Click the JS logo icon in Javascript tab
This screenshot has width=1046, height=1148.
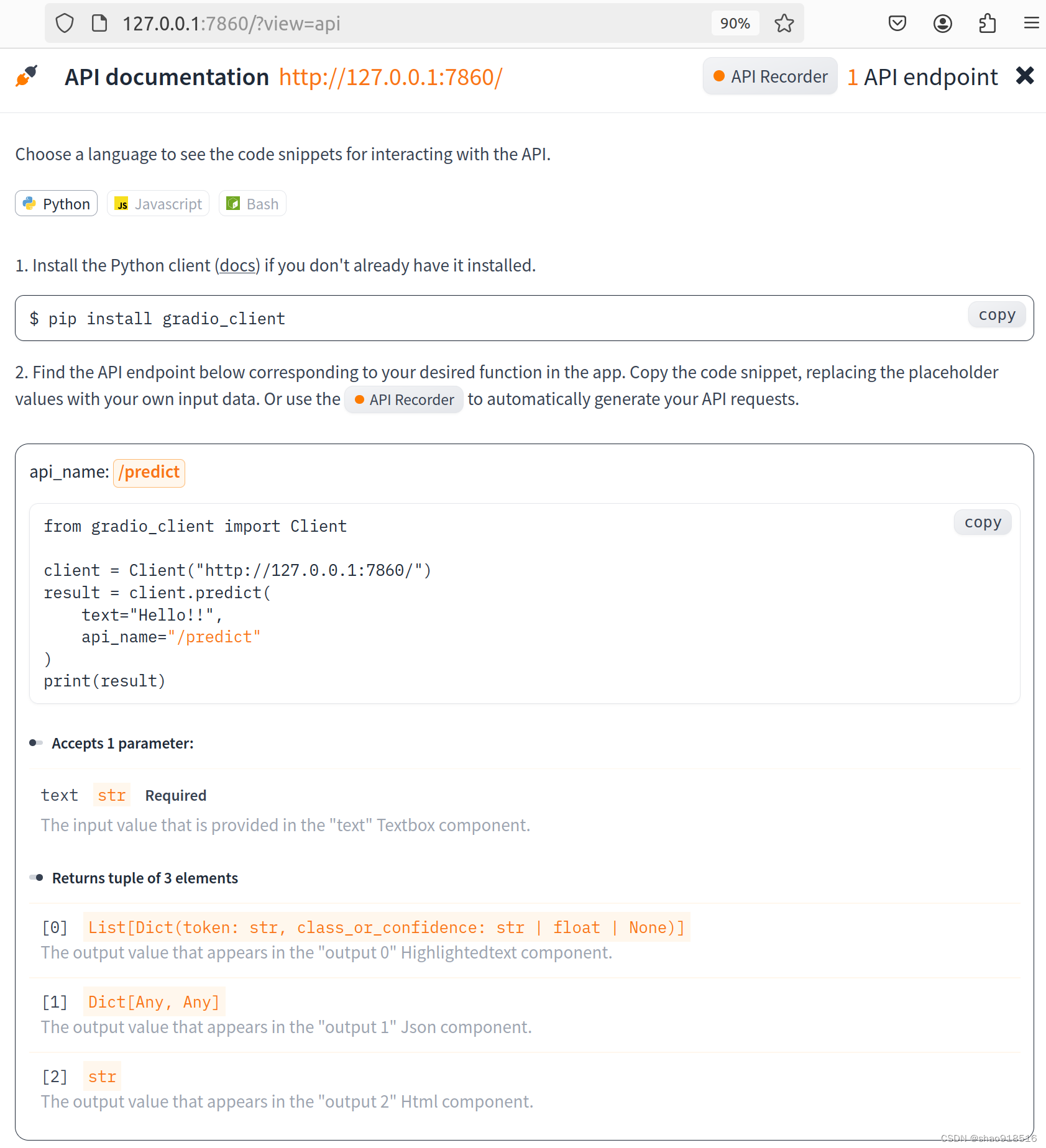[x=121, y=204]
